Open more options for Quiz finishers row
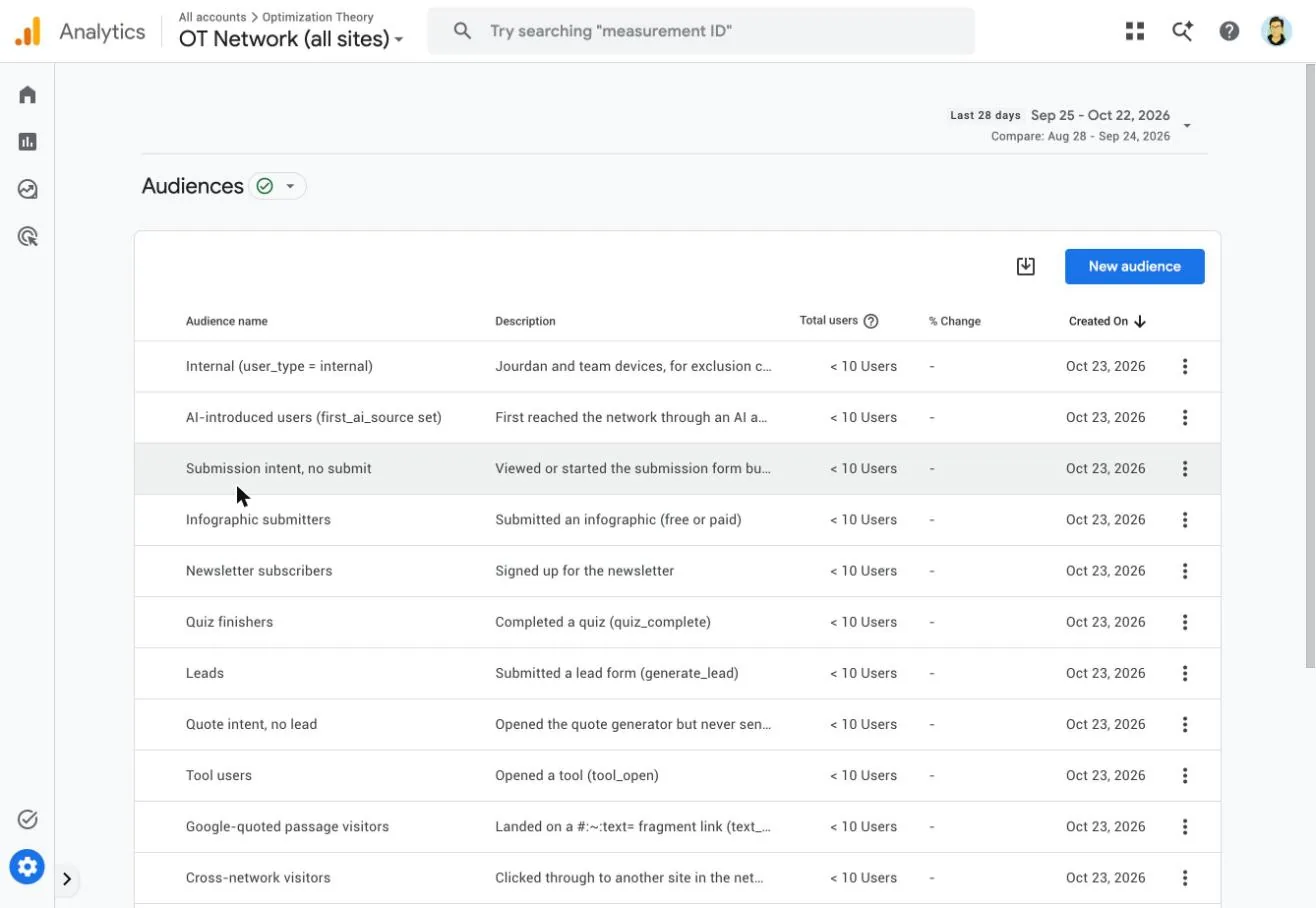 click(x=1185, y=622)
